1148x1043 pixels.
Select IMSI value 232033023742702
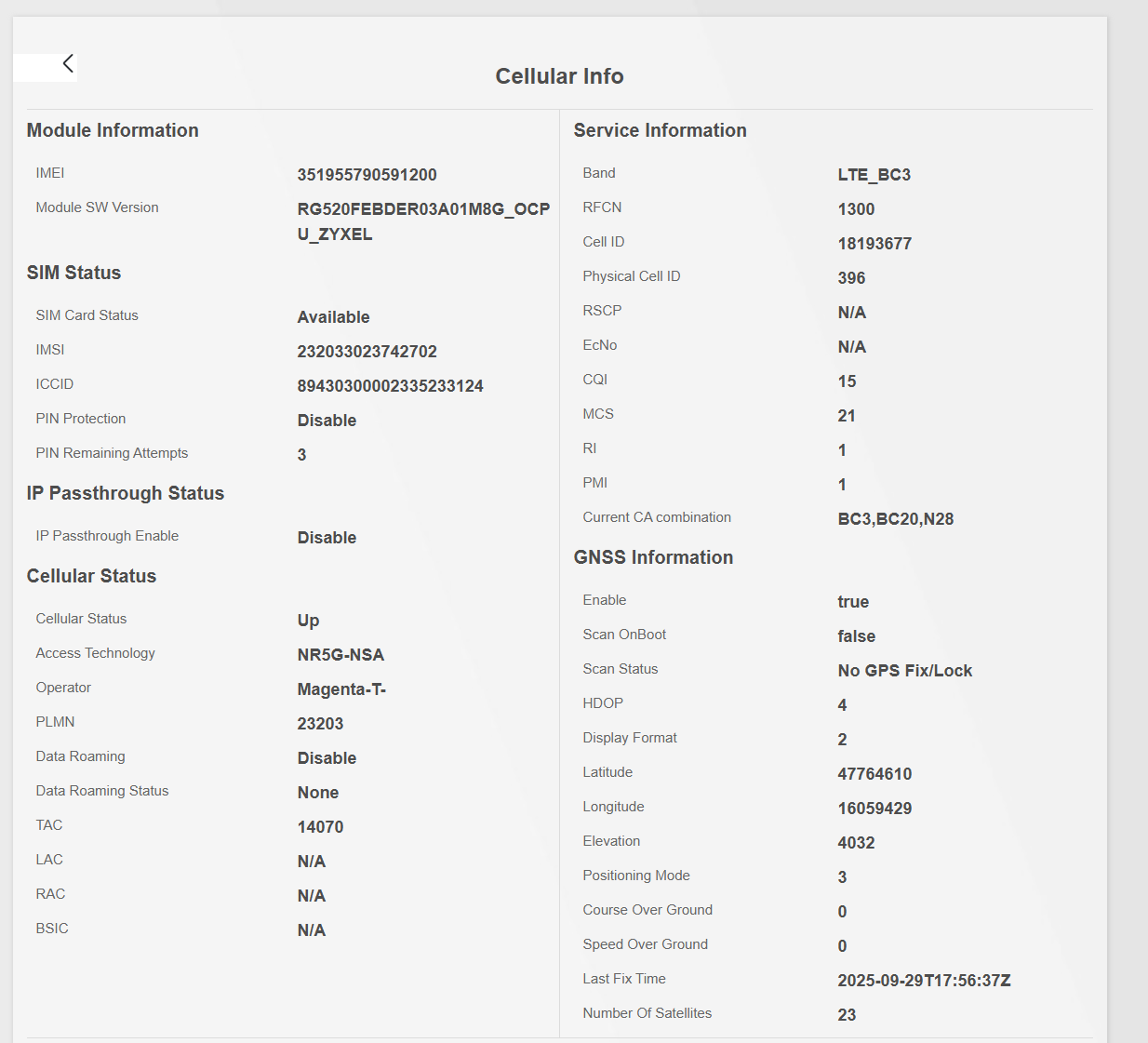(367, 352)
